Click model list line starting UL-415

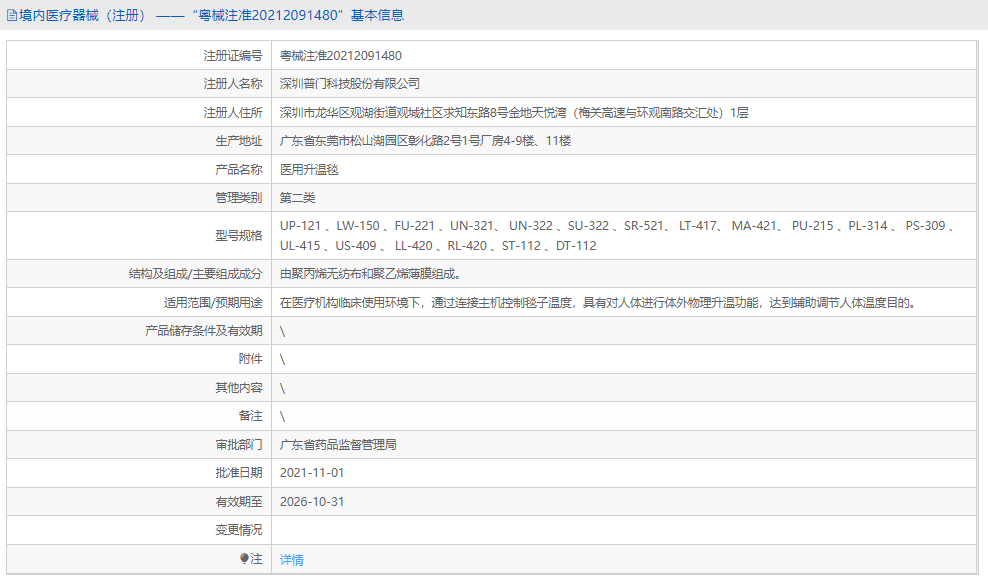pos(438,246)
